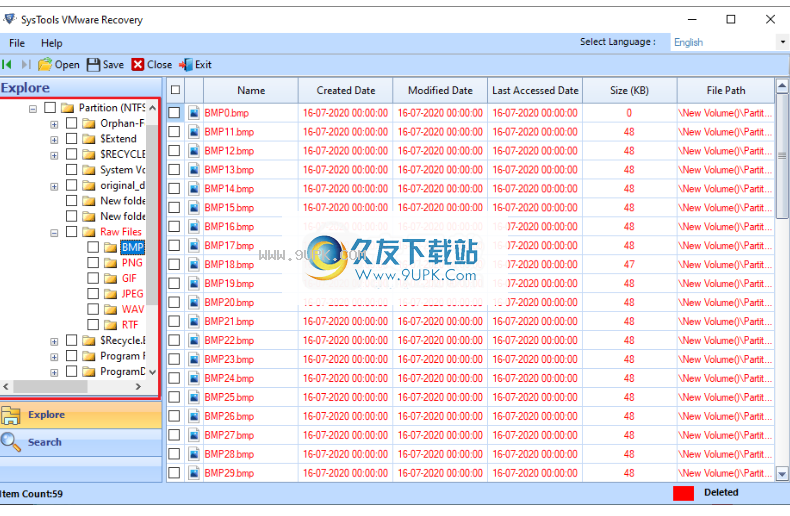This screenshot has width=790, height=516.
Task: Collapse the Raw Files node
Action: point(54,233)
